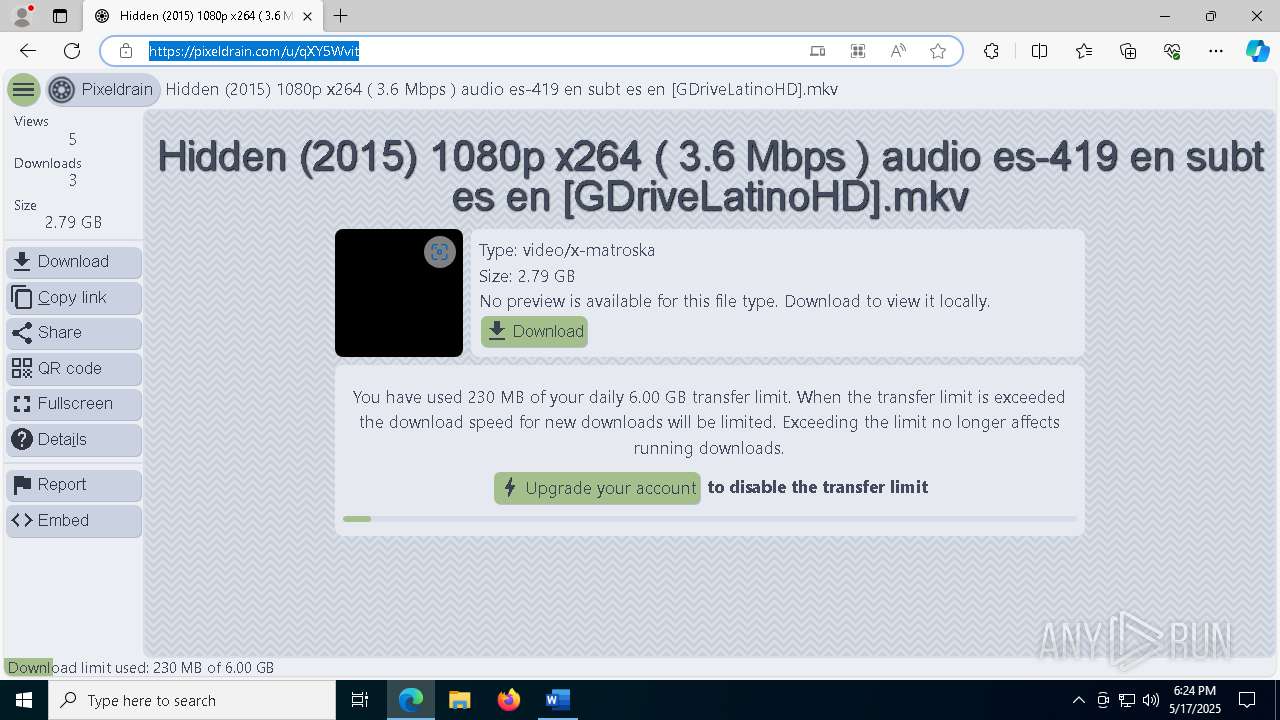Viewport: 1280px width, 720px height.
Task: Open Edge Settings and more menu
Action: 1216,51
